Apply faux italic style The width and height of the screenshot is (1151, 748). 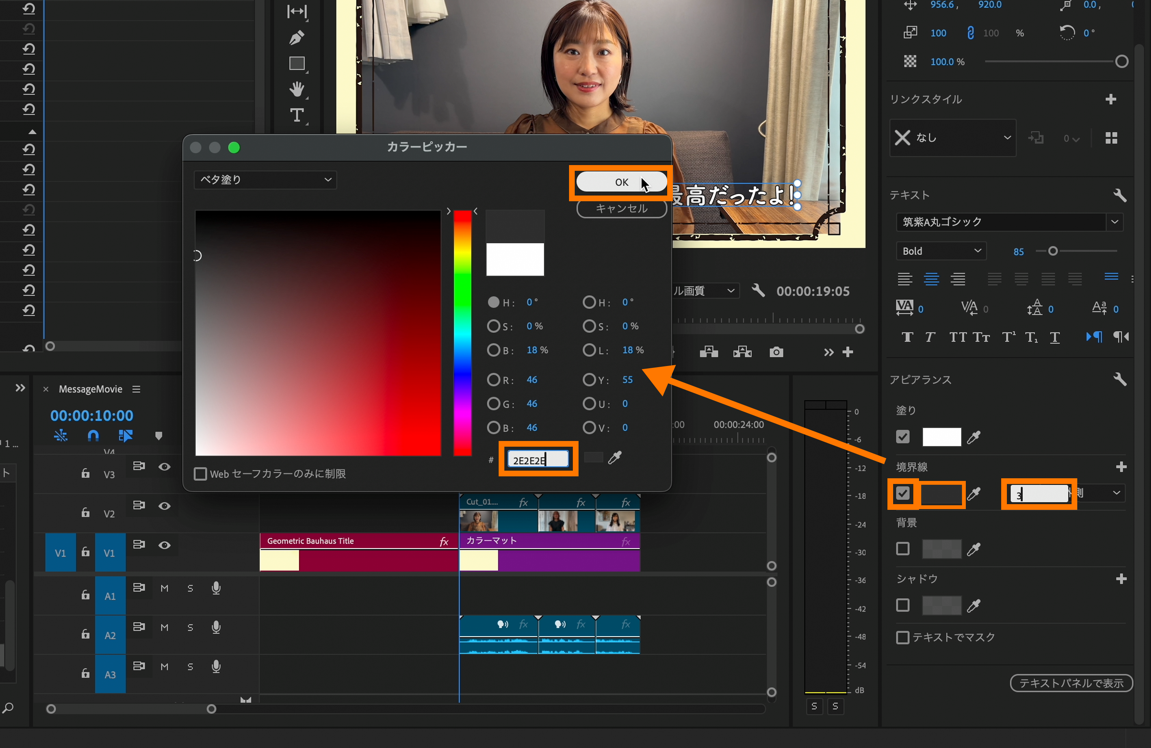[929, 337]
